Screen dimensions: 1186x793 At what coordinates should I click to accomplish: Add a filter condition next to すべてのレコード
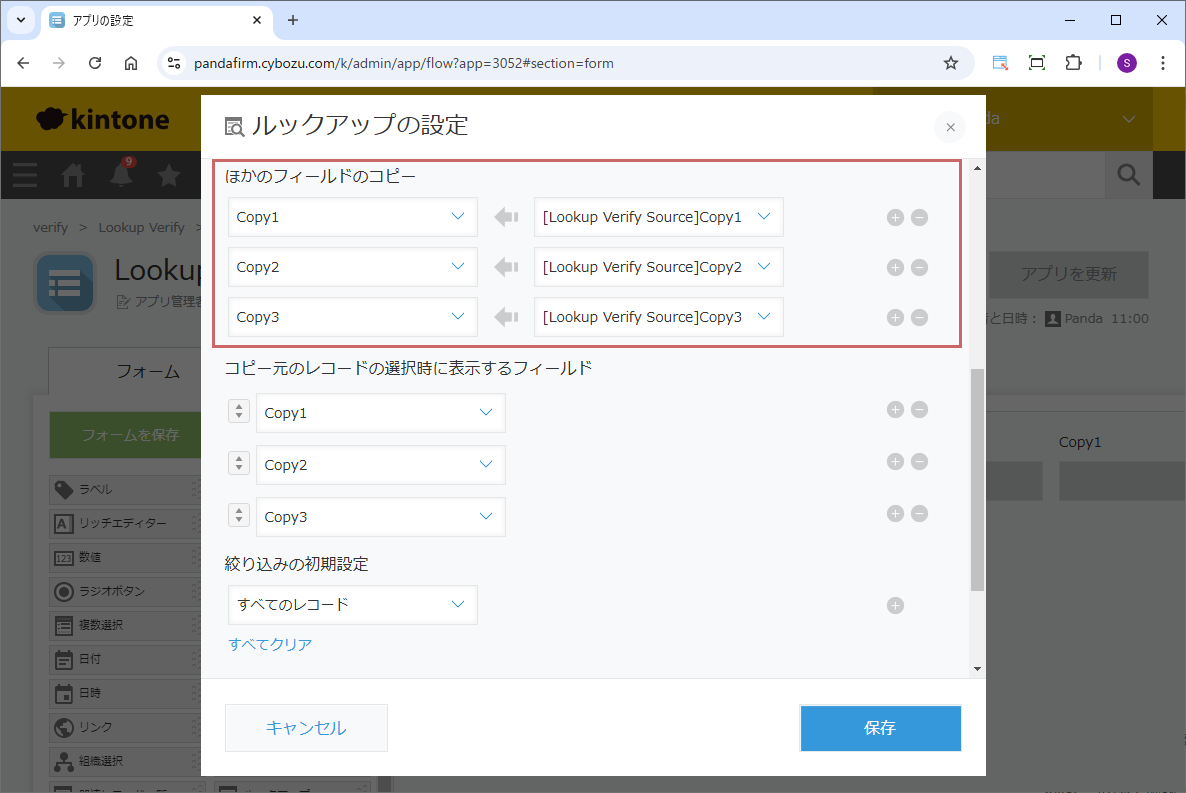[895, 605]
